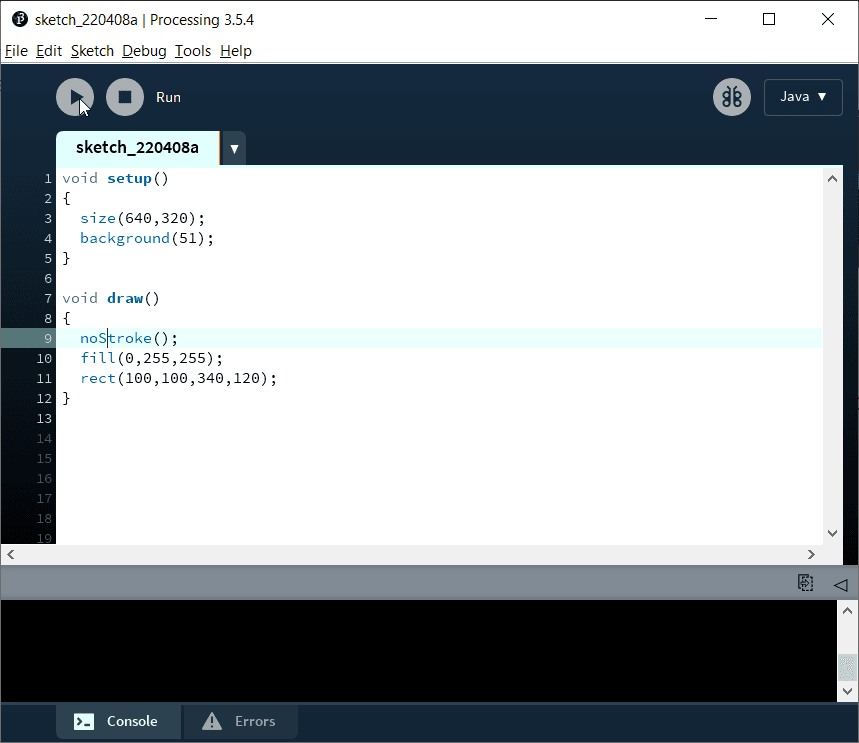Image resolution: width=859 pixels, height=743 pixels.
Task: Click the Processing logo in title bar
Action: [20, 19]
